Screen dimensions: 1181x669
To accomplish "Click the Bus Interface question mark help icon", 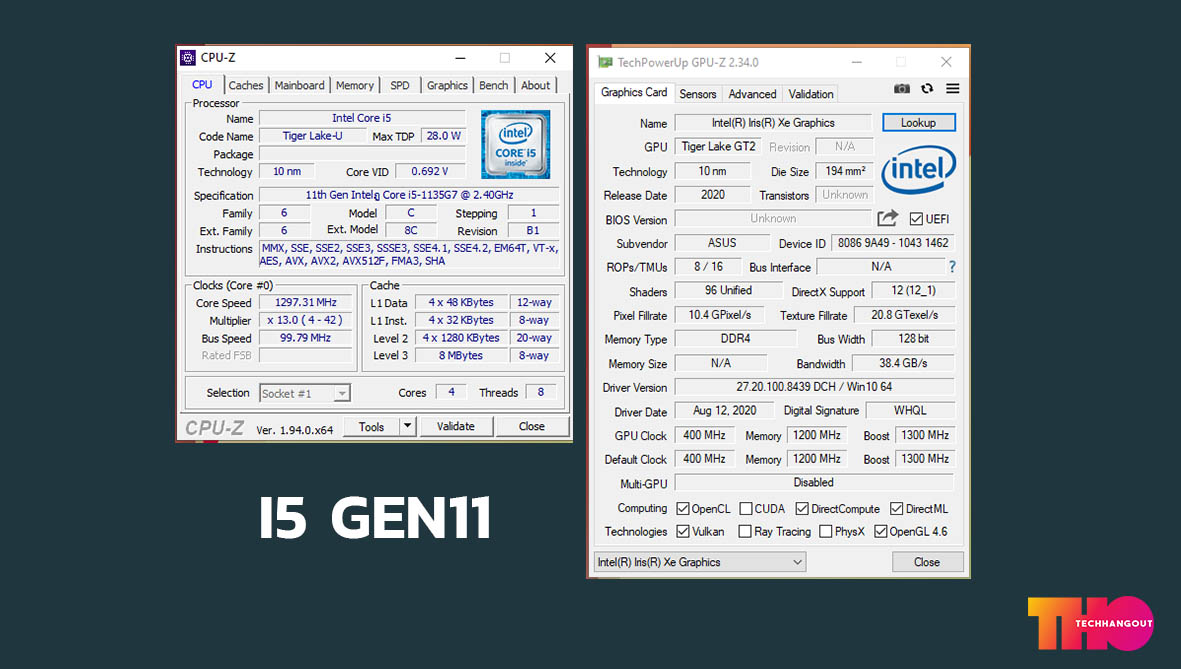I will pyautogui.click(x=952, y=267).
